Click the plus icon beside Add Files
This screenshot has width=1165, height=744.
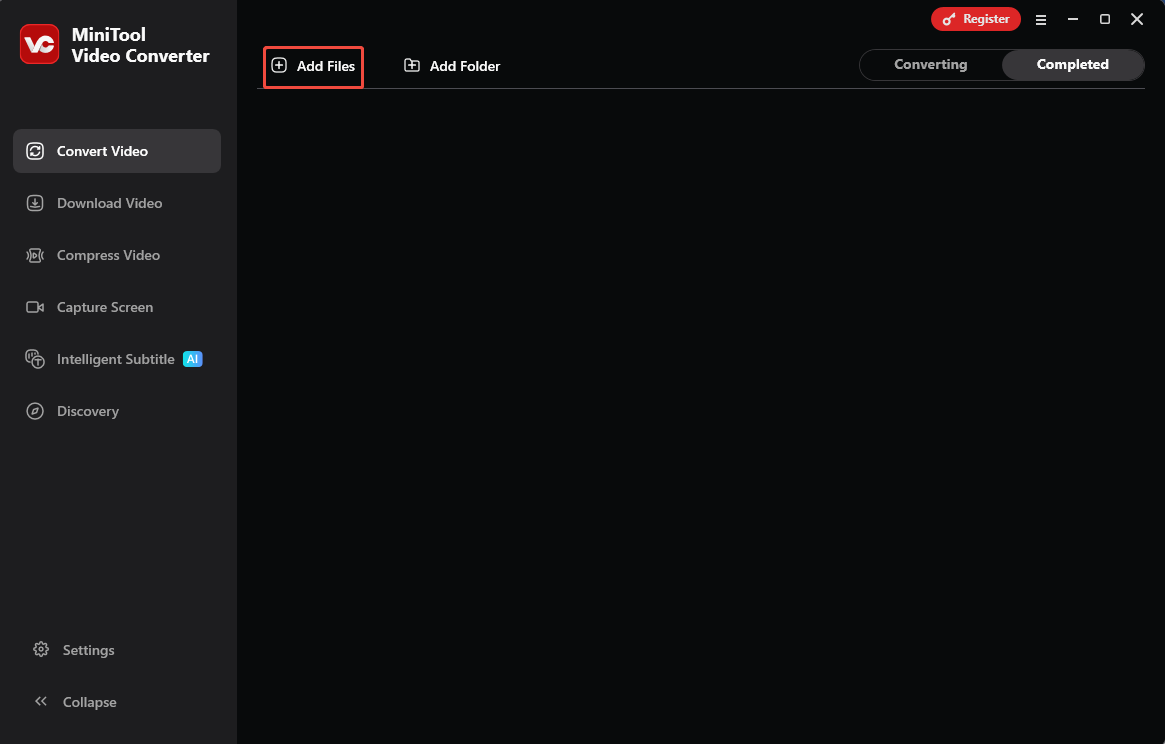pos(278,66)
